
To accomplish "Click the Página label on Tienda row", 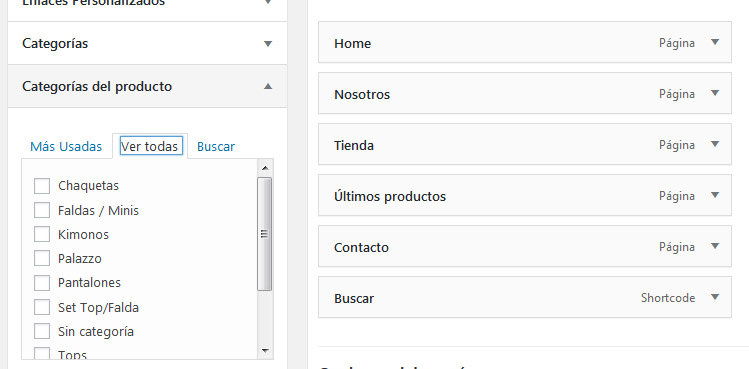I will coord(677,145).
